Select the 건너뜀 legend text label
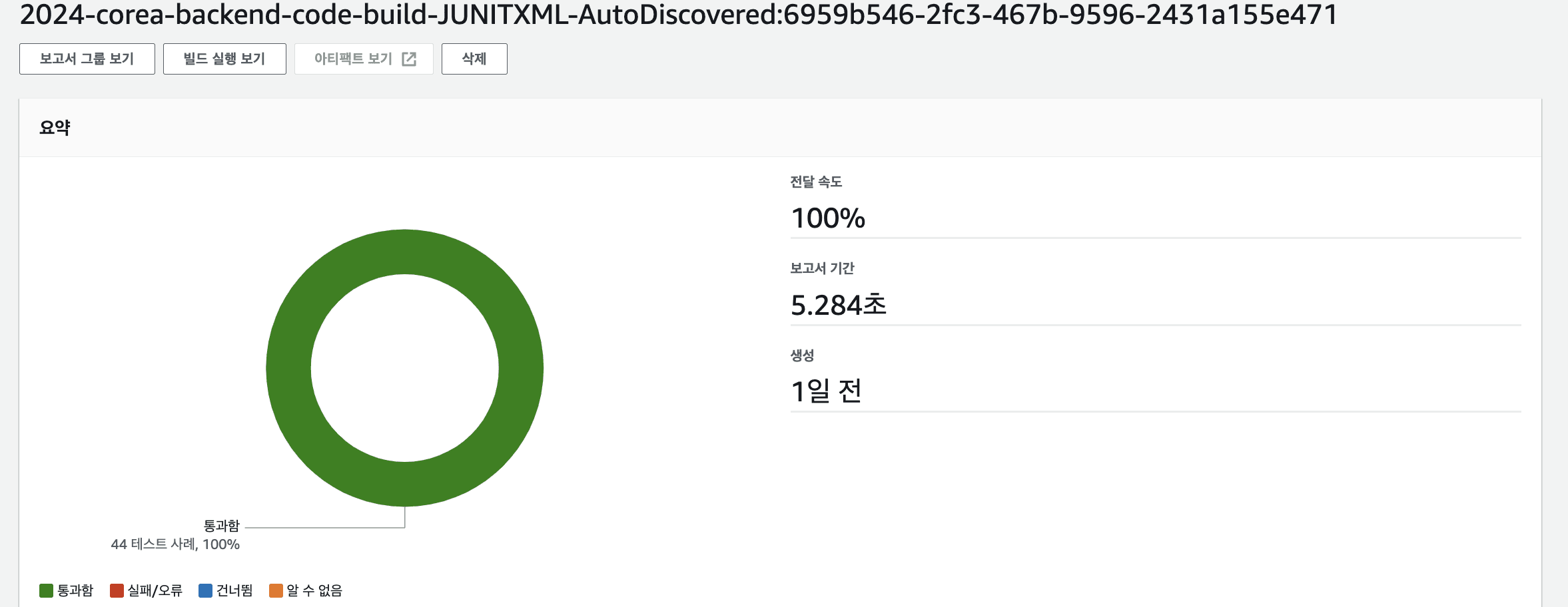 point(234,590)
